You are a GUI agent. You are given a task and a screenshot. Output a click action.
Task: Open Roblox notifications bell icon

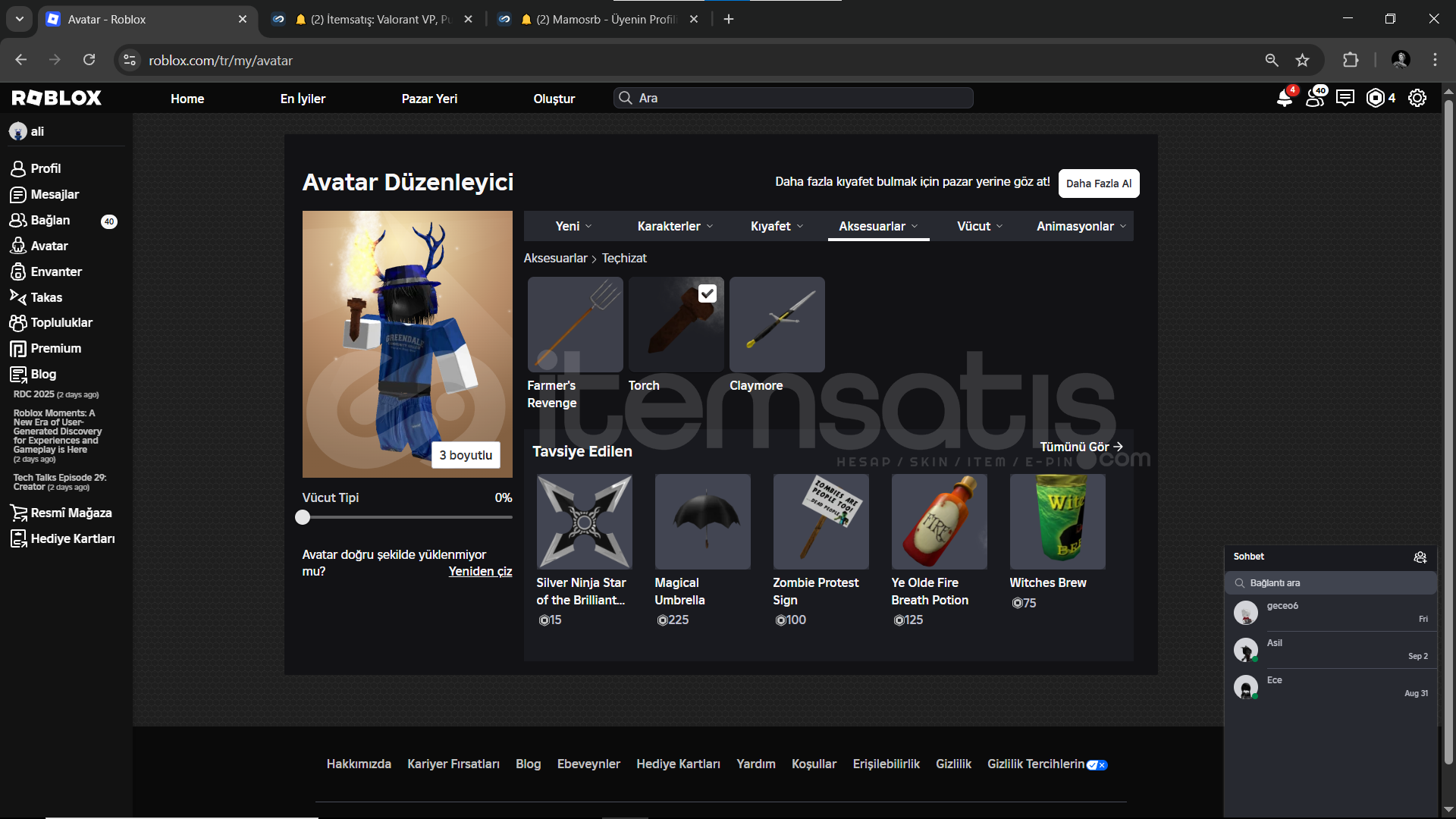(x=1284, y=98)
